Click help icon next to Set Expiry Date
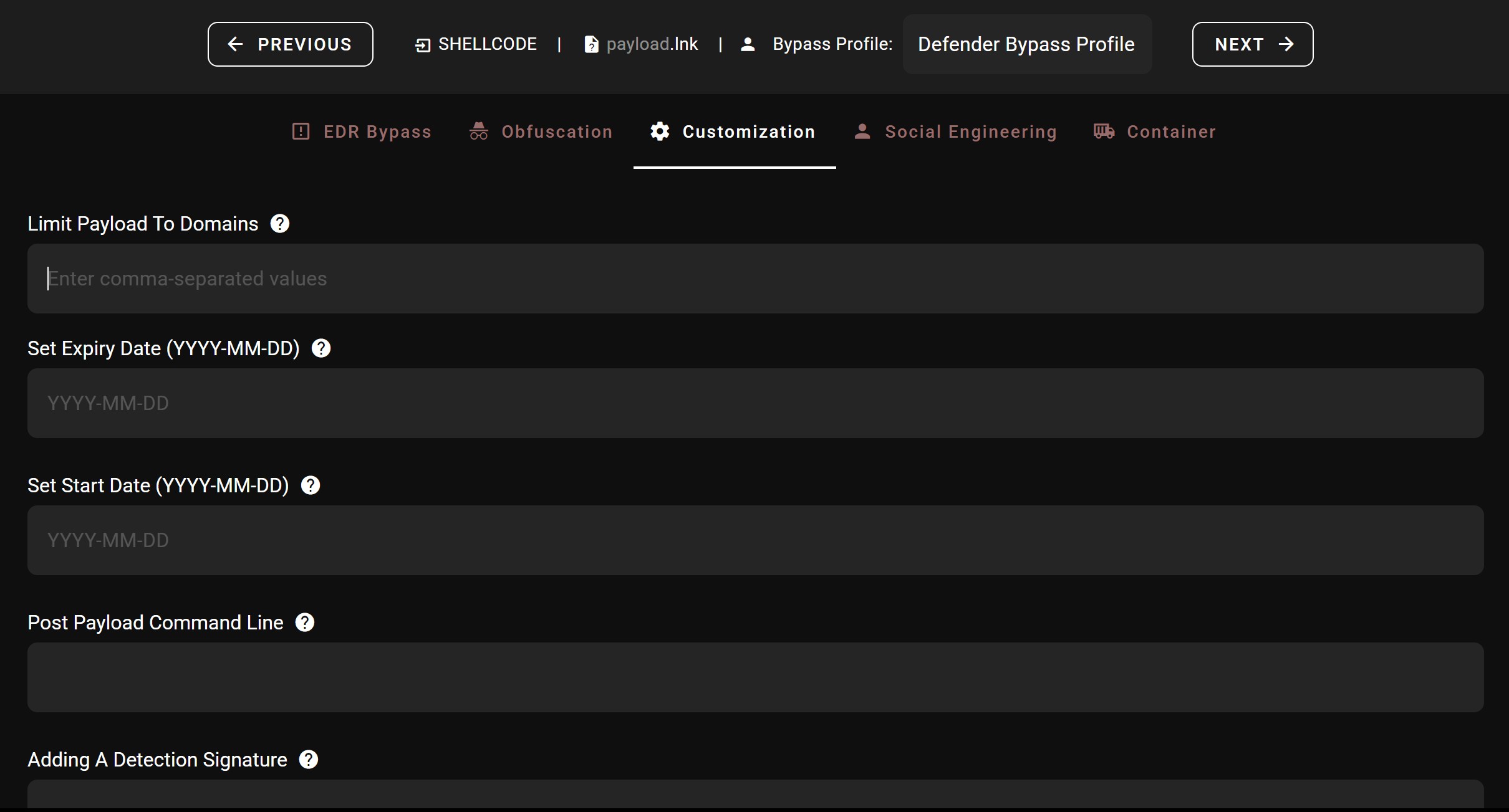 [x=321, y=348]
